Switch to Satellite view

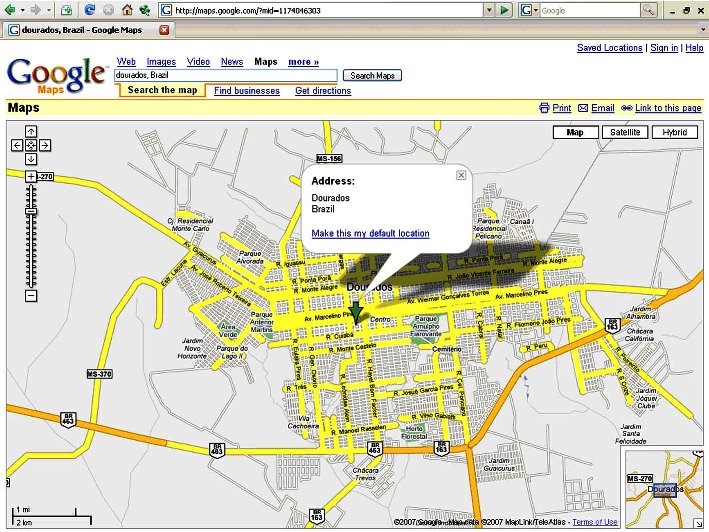625,132
